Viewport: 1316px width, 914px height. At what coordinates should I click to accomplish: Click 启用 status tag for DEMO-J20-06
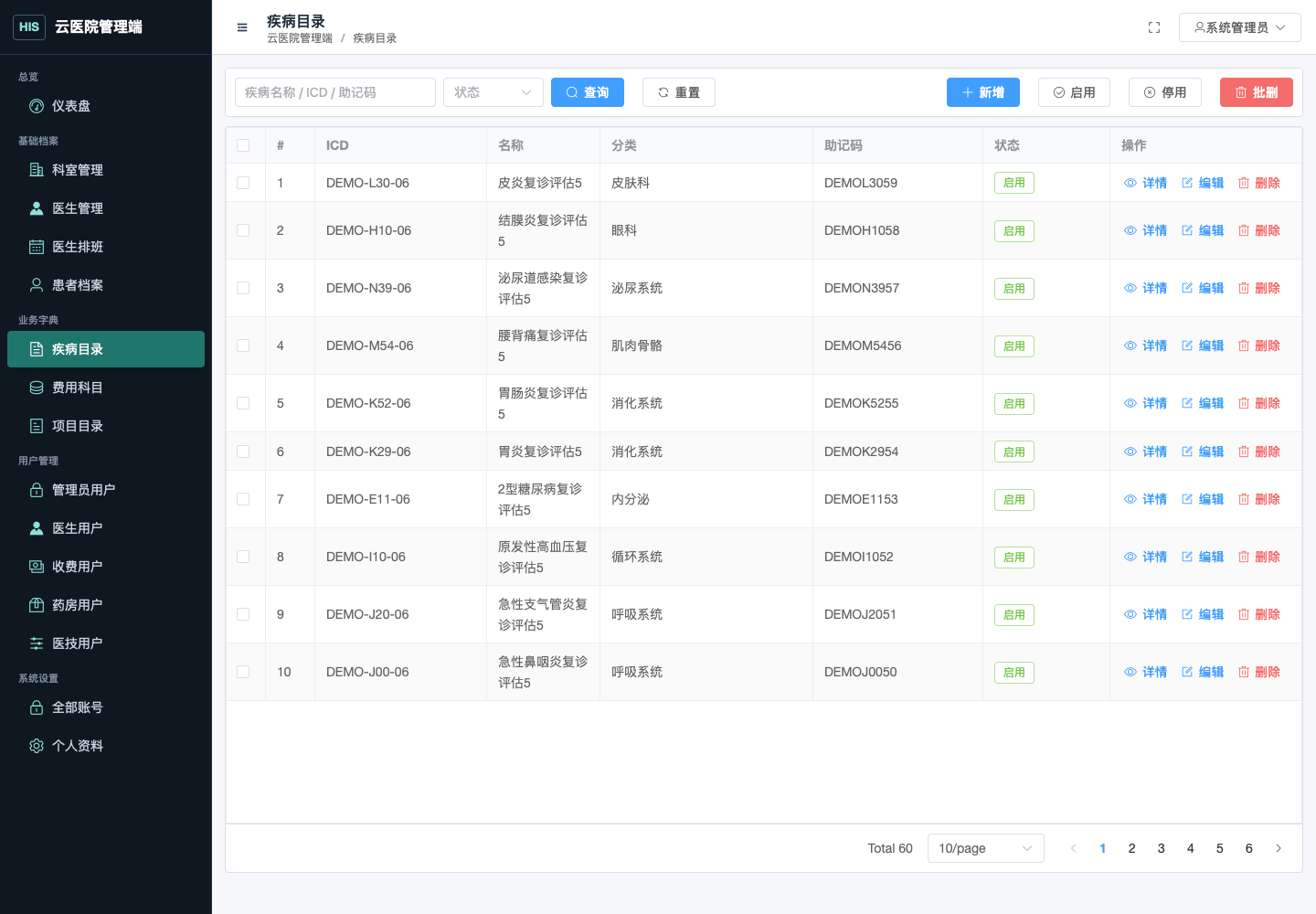click(1014, 614)
